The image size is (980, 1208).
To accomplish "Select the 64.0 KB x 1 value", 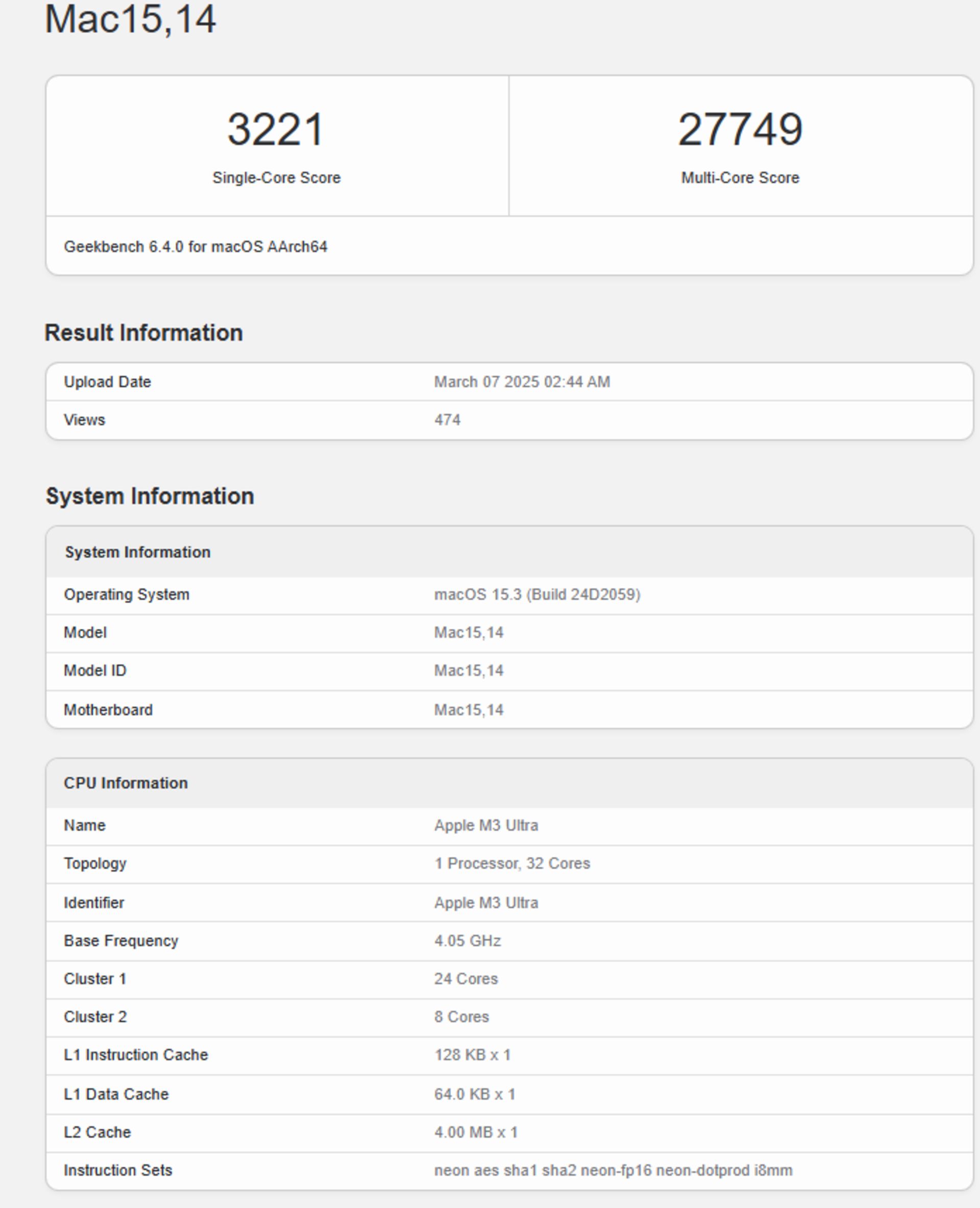I will [475, 1094].
